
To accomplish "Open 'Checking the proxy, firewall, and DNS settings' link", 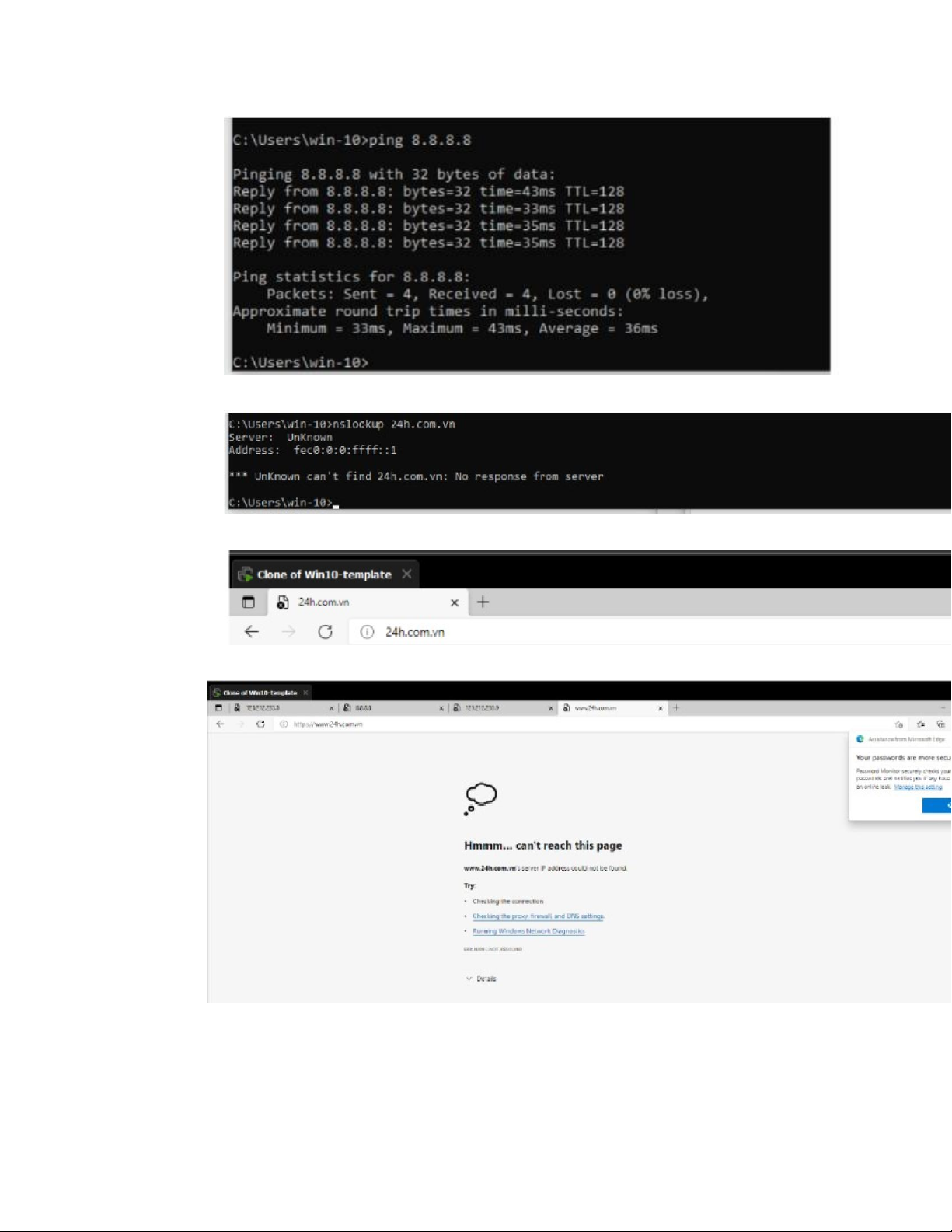I will pyautogui.click(x=538, y=916).
